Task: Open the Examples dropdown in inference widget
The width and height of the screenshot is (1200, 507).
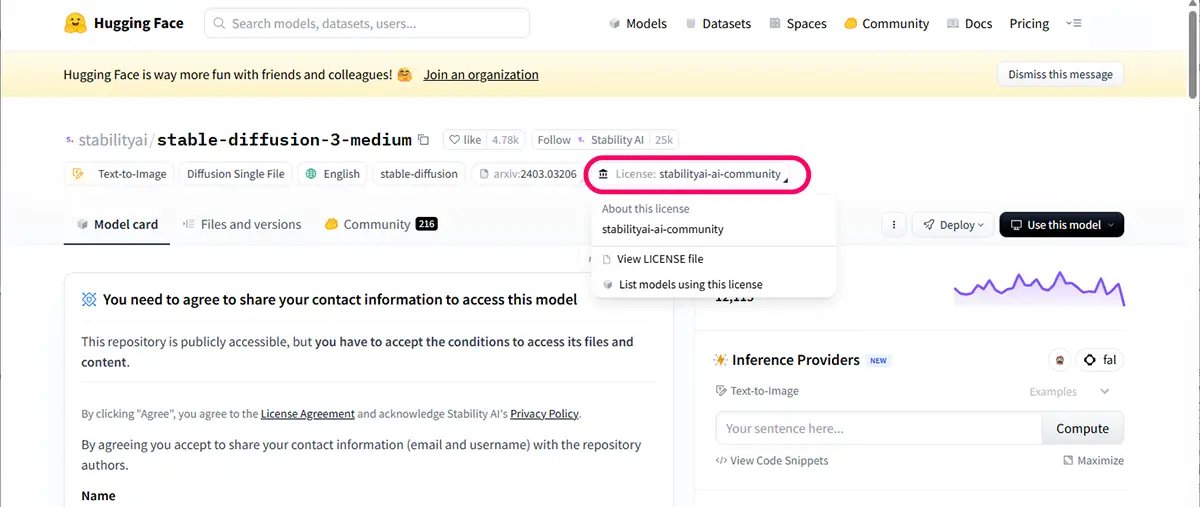Action: (1070, 392)
